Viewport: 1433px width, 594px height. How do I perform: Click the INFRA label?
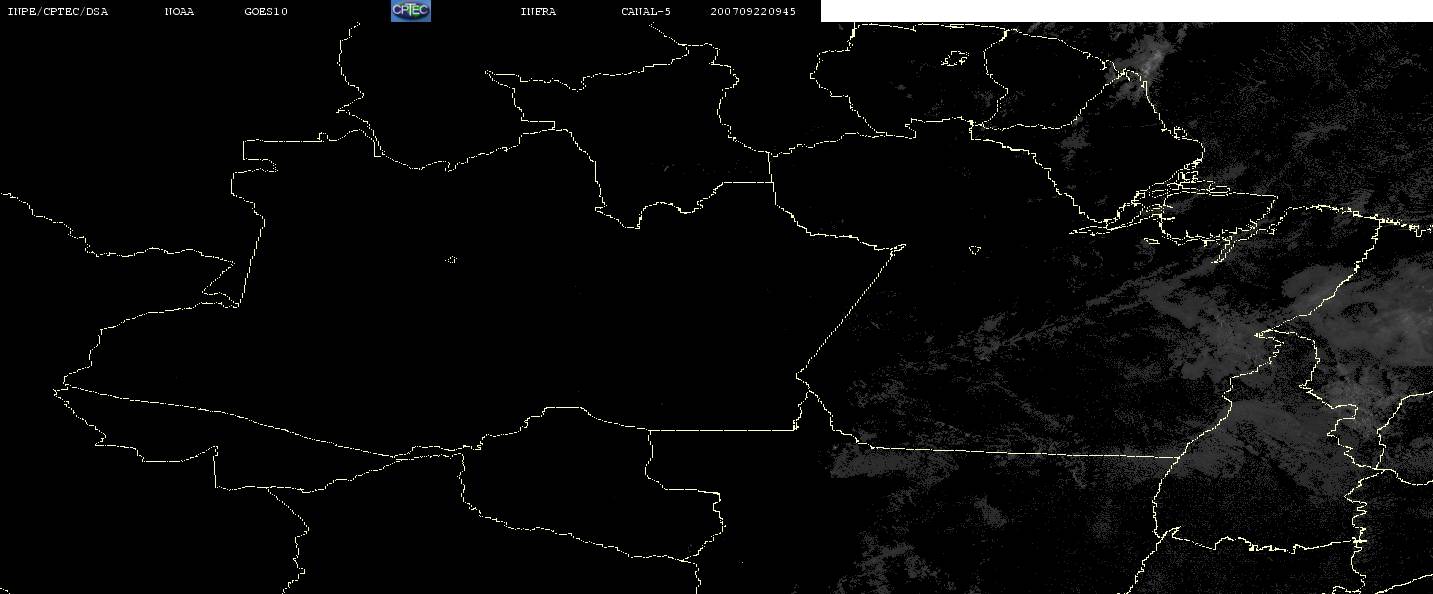point(538,12)
